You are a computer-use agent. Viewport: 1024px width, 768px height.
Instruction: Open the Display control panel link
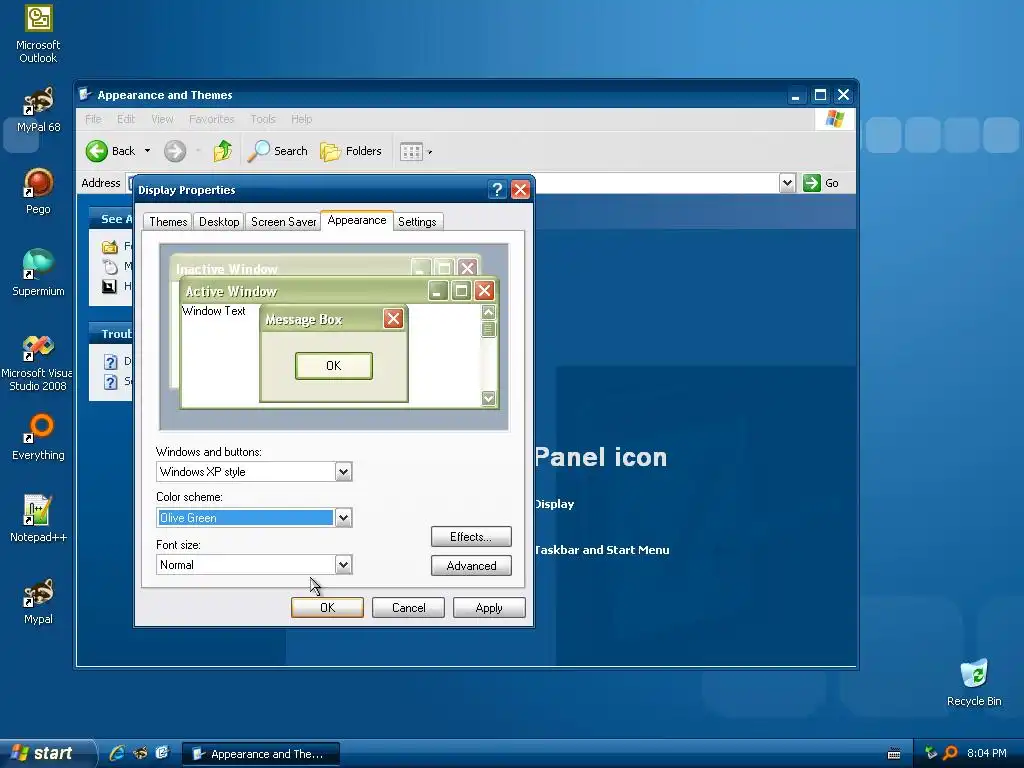(554, 504)
